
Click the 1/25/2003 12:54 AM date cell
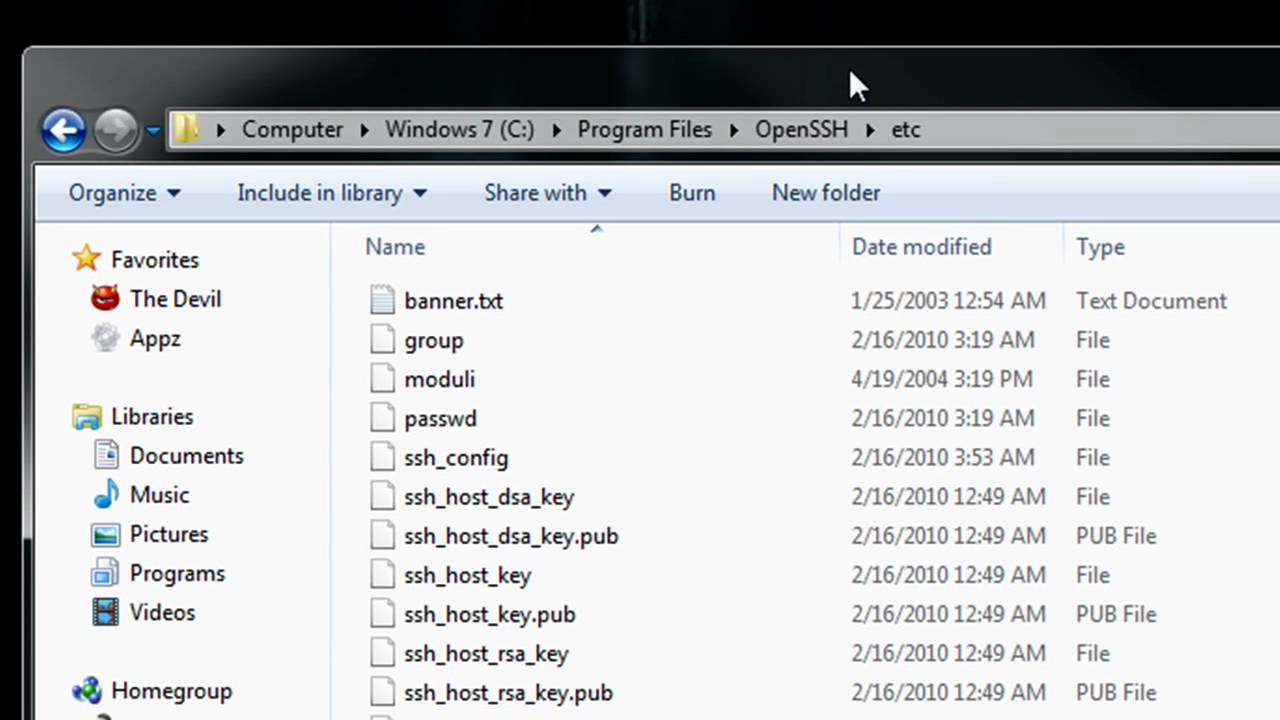click(948, 301)
